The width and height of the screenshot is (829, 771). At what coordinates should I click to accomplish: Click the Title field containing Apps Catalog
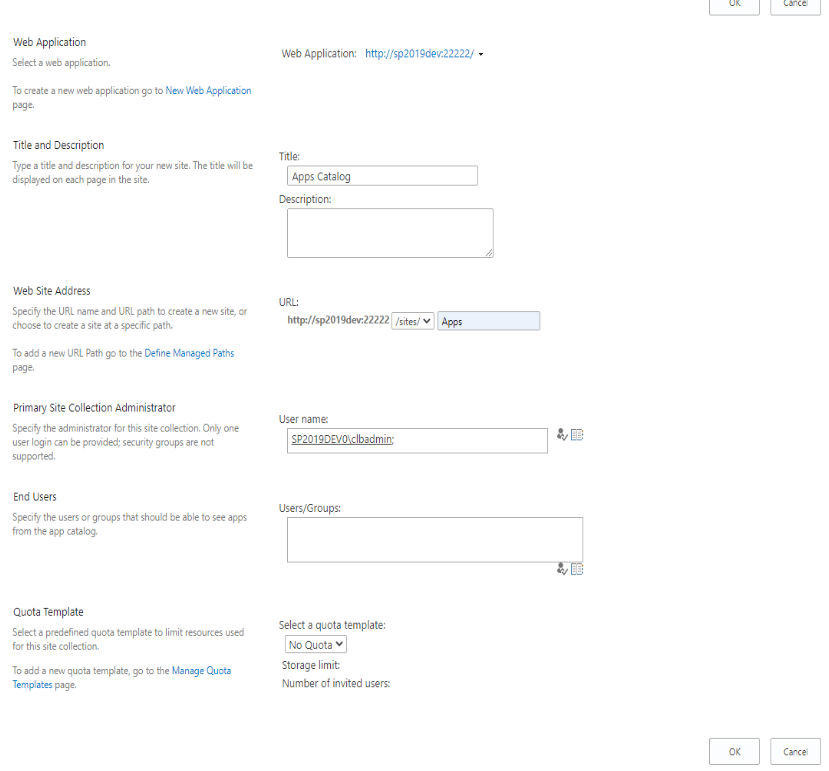pos(382,176)
